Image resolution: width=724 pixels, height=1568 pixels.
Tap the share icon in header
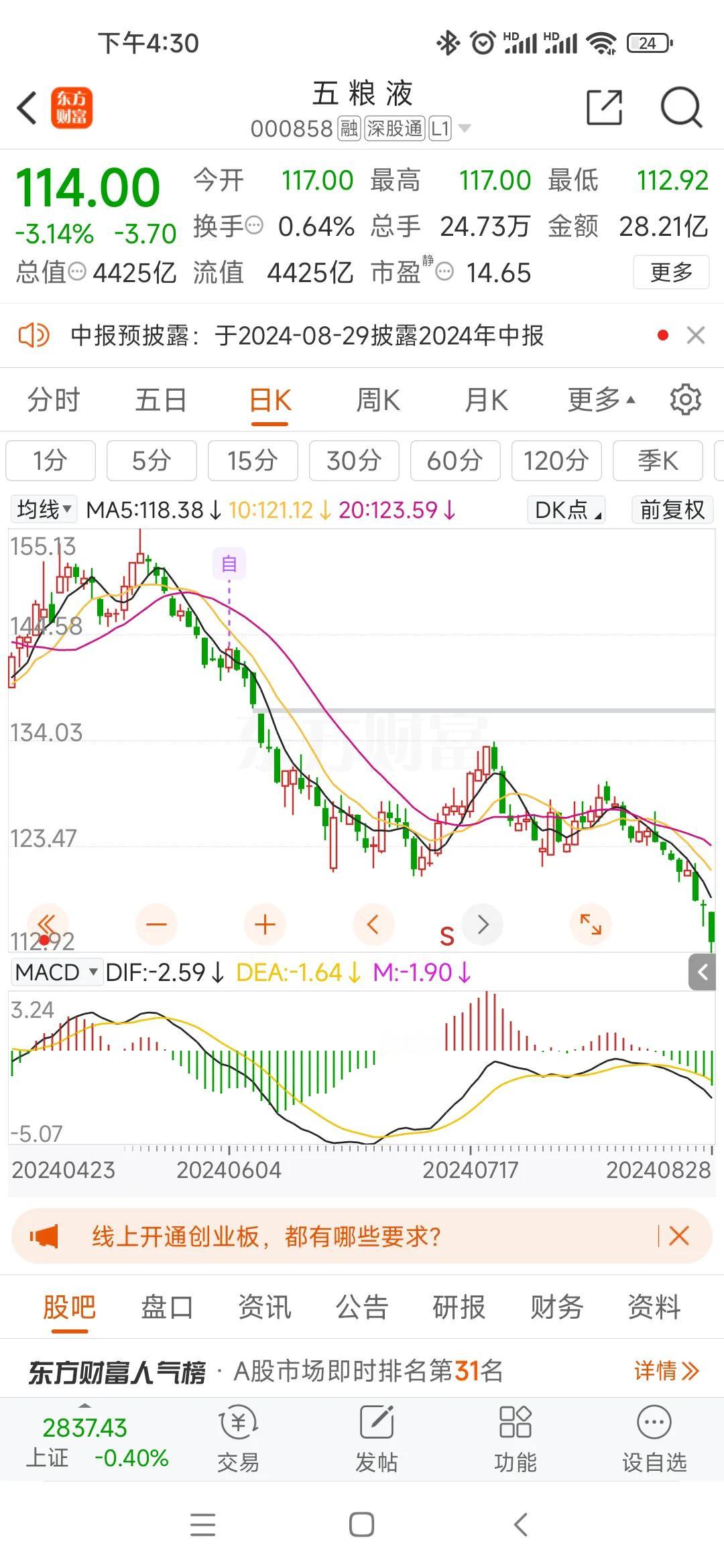click(605, 107)
